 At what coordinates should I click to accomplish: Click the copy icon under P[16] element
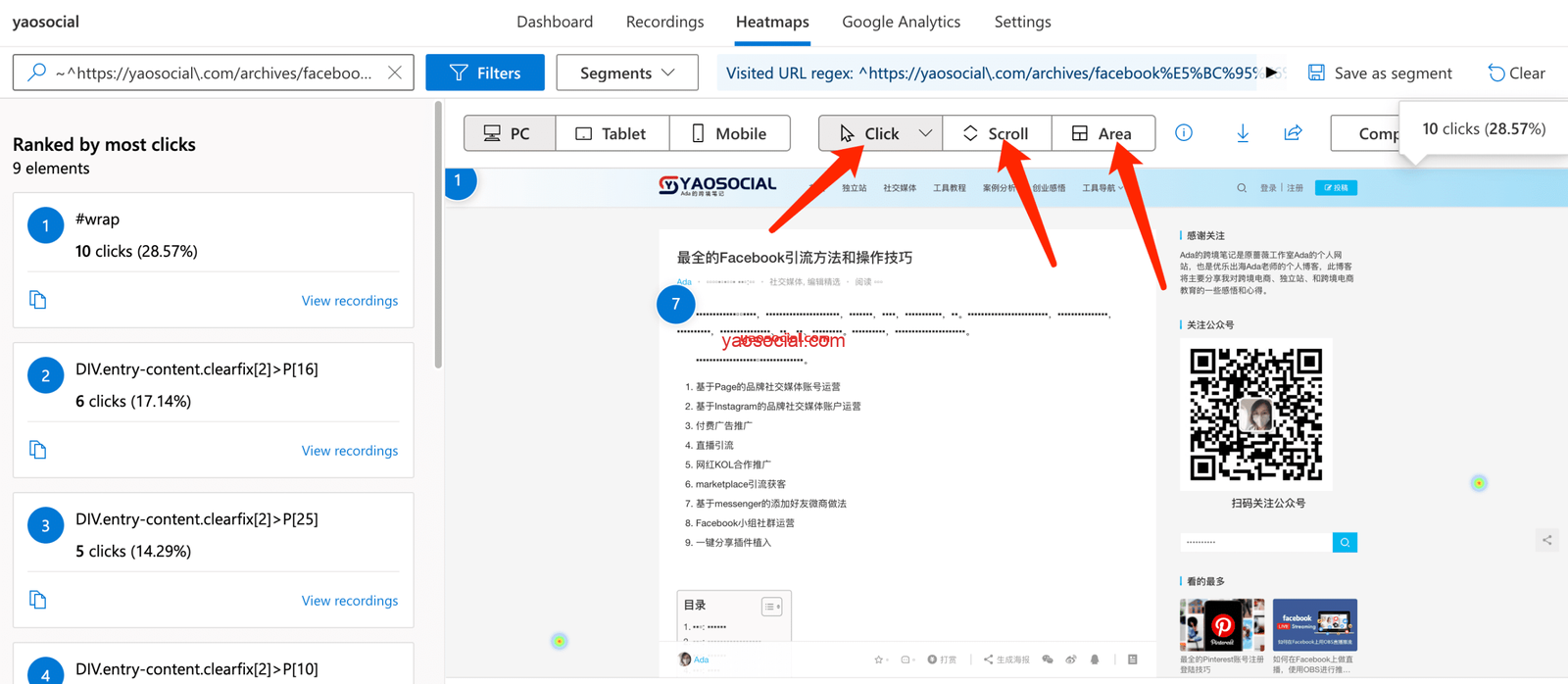tap(38, 450)
